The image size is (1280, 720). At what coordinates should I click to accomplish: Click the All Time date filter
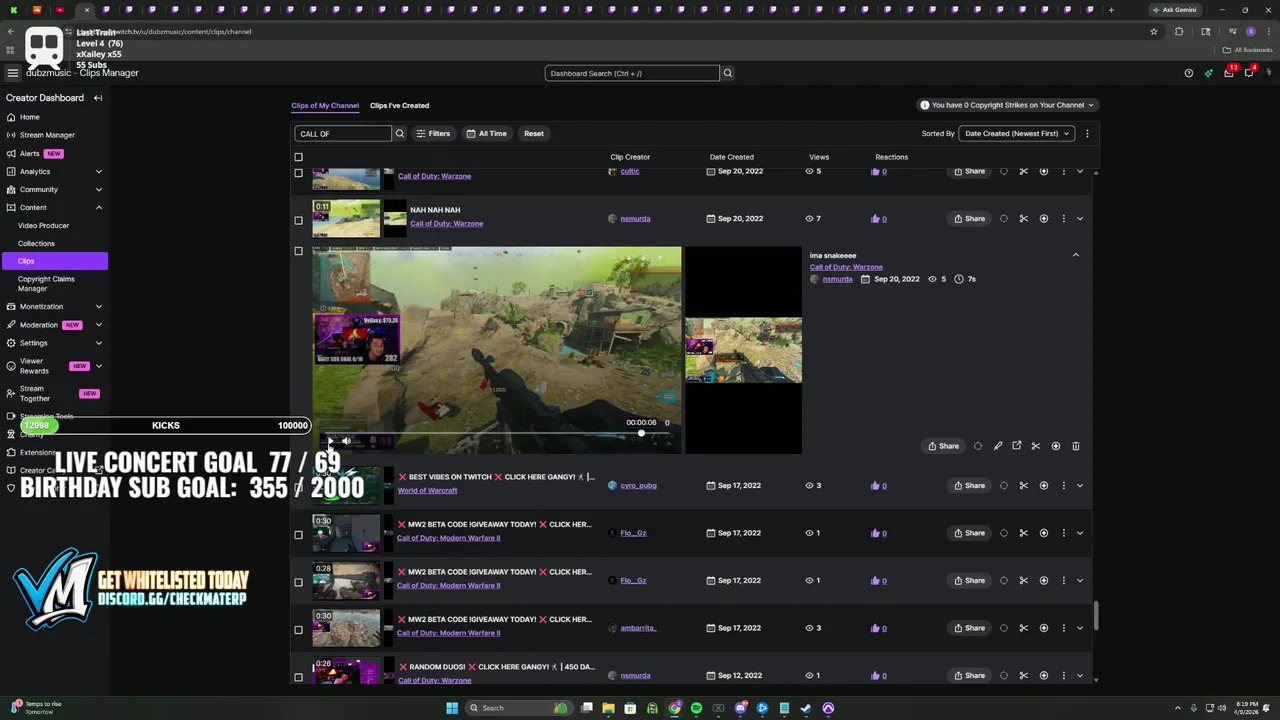tap(486, 133)
